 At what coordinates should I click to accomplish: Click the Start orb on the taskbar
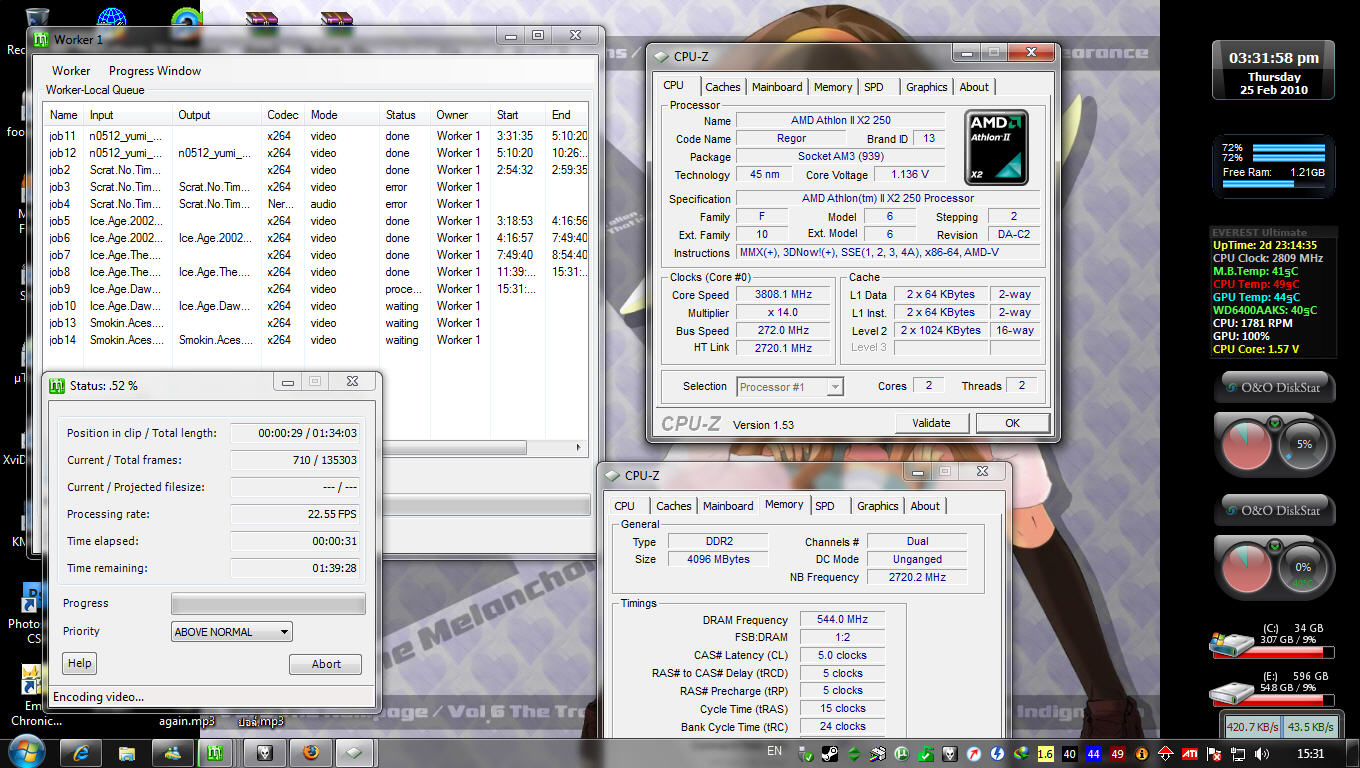pyautogui.click(x=25, y=751)
